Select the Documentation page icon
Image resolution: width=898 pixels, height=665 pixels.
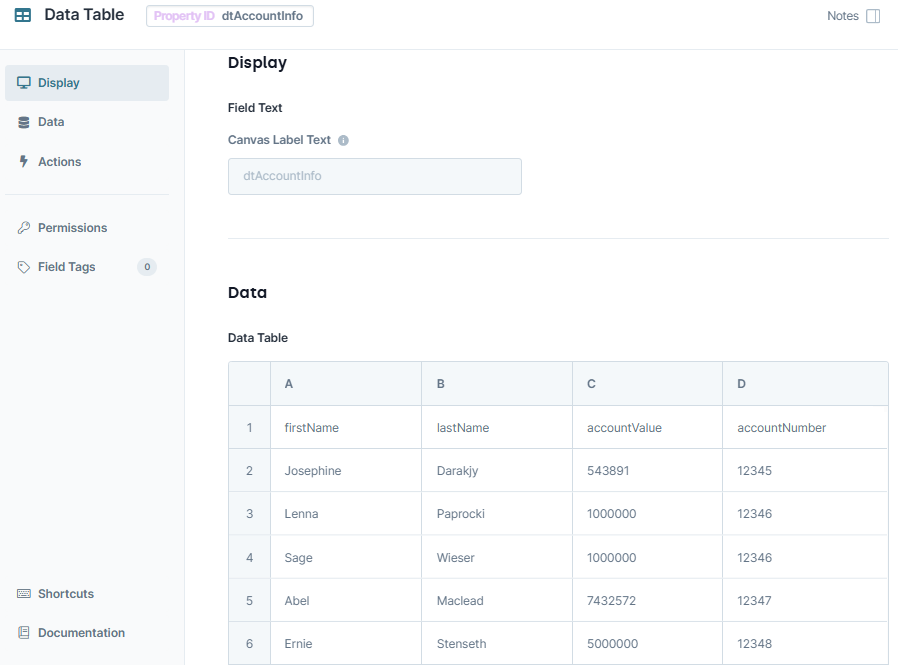[x=23, y=632]
